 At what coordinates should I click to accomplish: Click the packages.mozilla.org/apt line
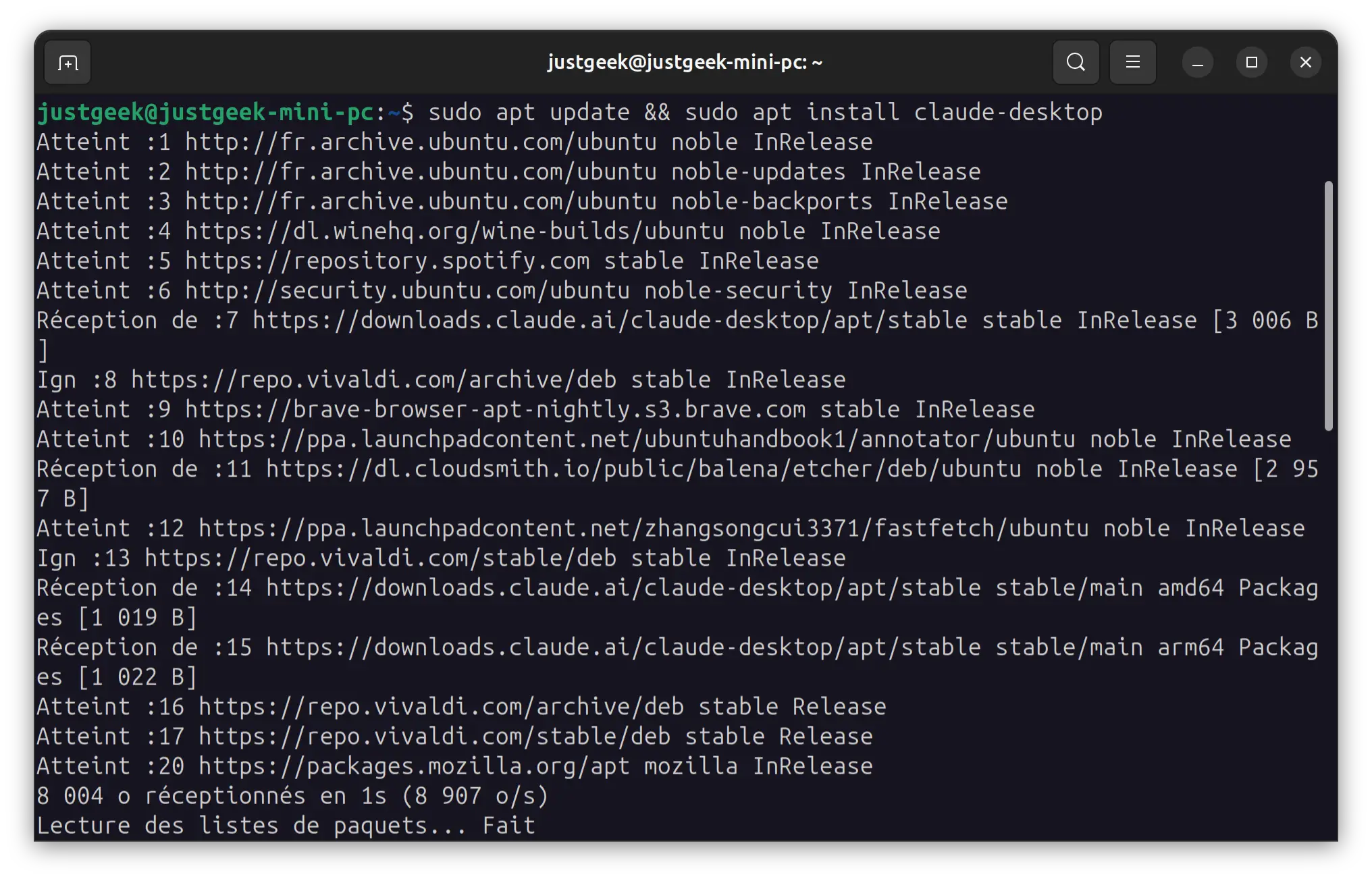coord(454,766)
